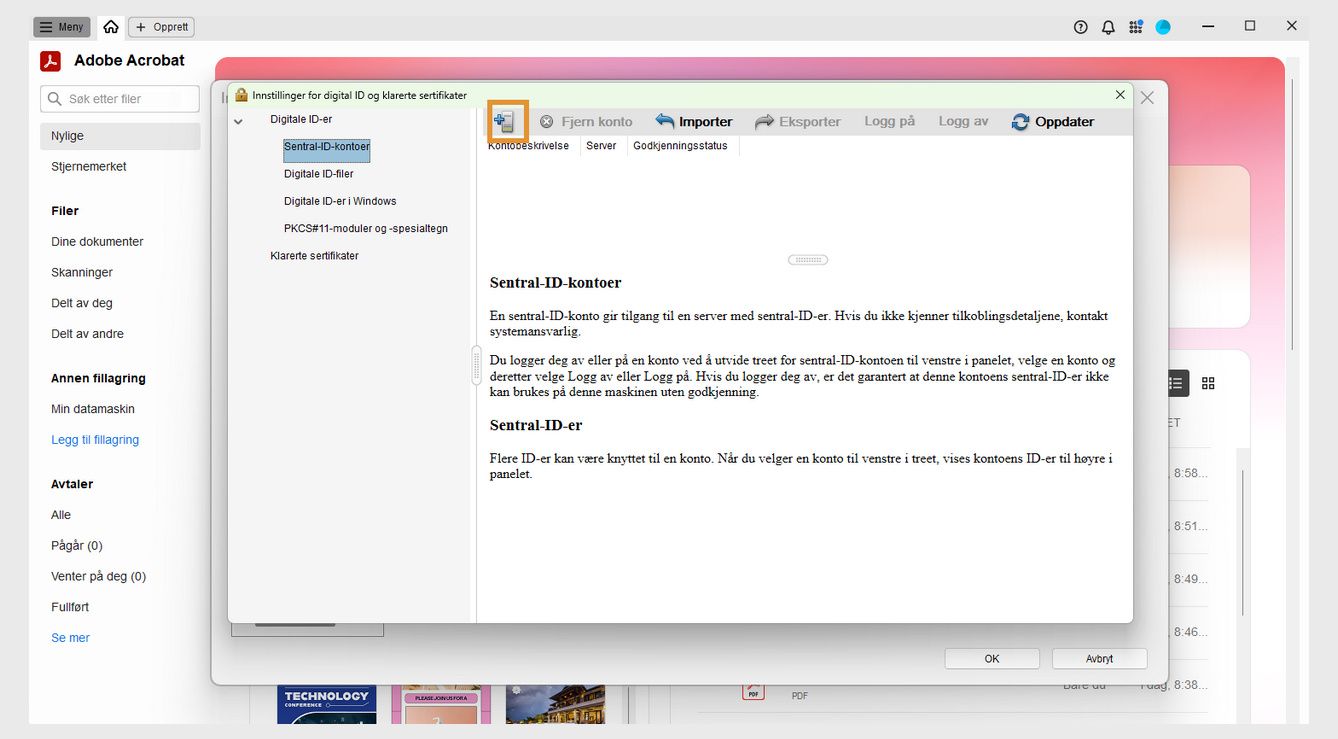Open the account profile avatar

coord(1163,27)
